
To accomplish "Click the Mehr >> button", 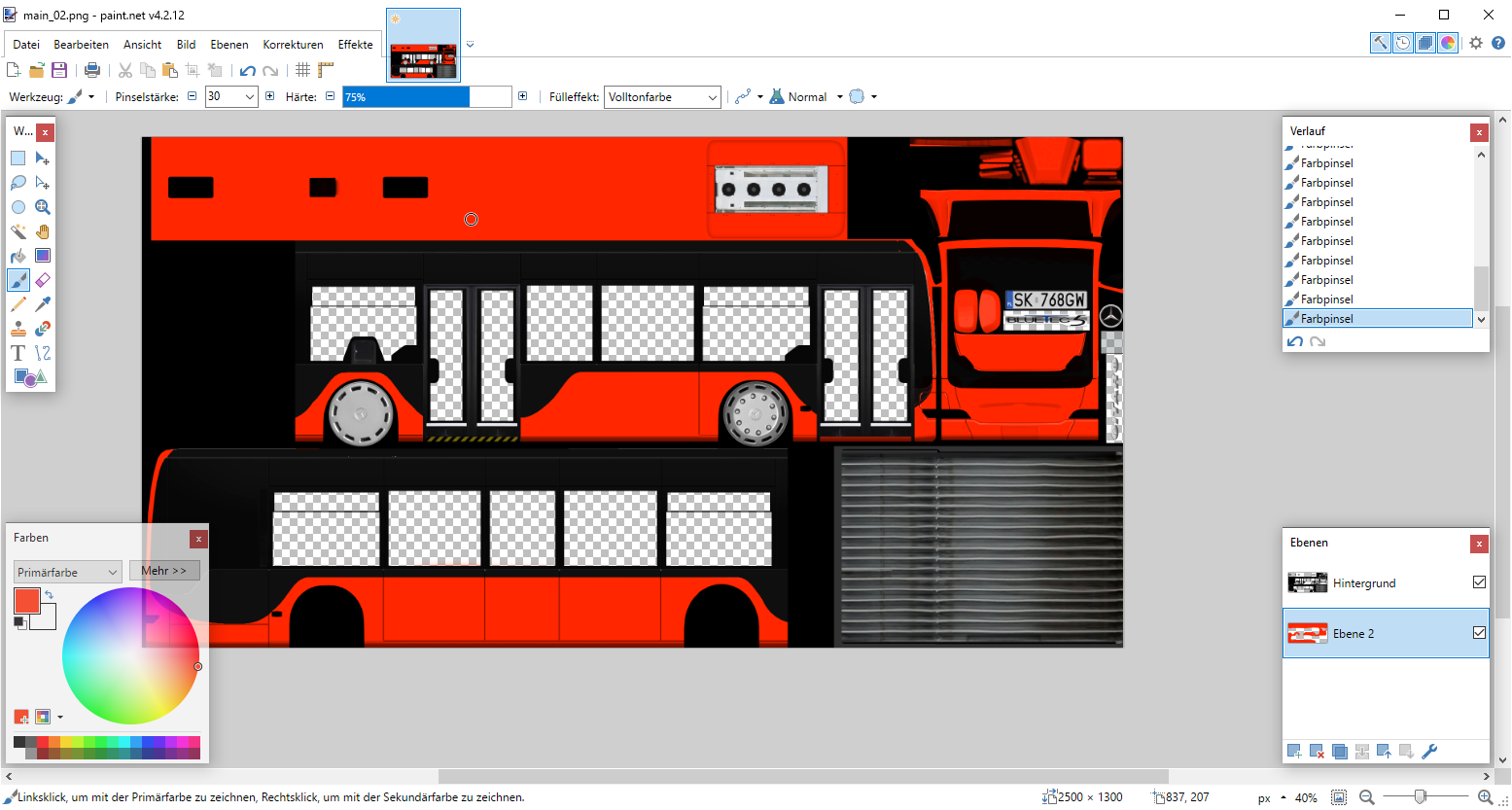I will [x=164, y=571].
